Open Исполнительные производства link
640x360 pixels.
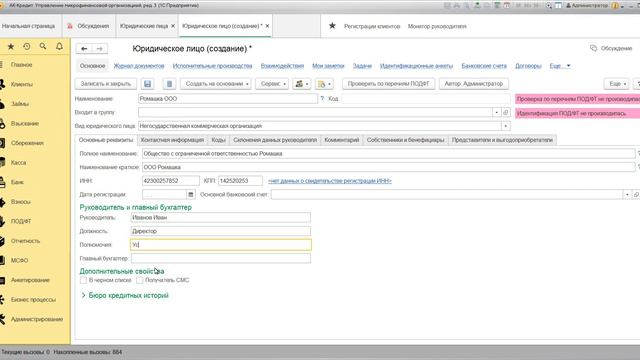[x=212, y=66]
